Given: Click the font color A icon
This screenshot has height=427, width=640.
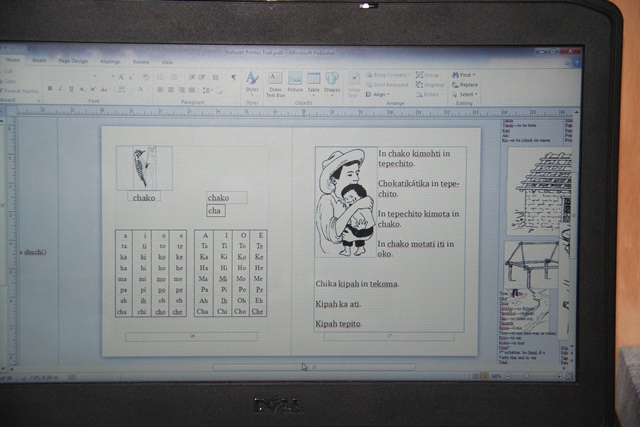Looking at the screenshot, I should click(x=140, y=89).
